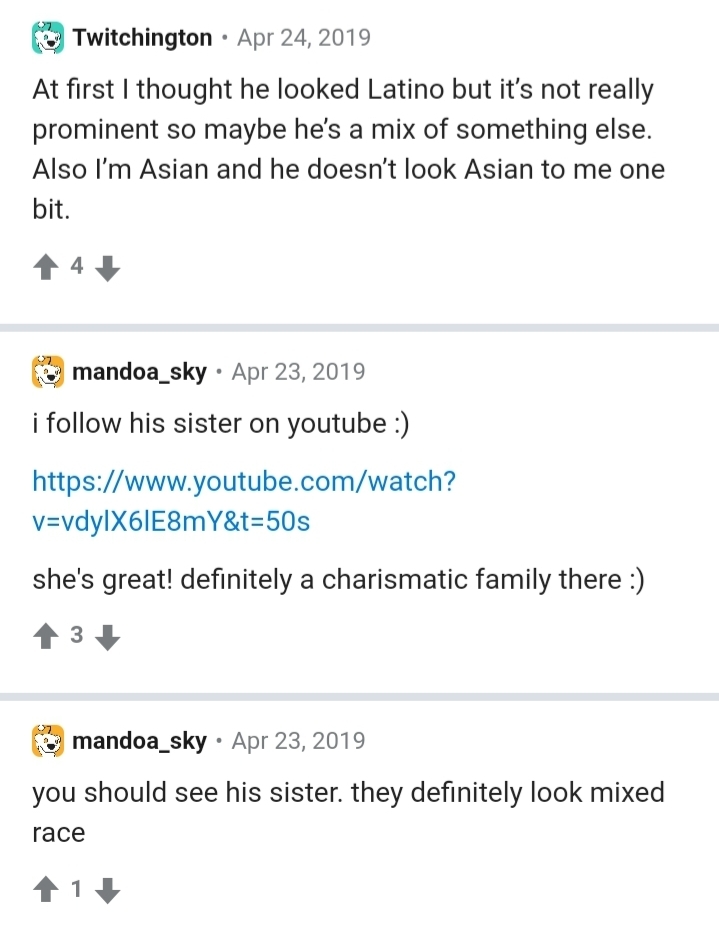Upvote Twitchington's comment
The width and height of the screenshot is (719, 938).
tap(46, 267)
